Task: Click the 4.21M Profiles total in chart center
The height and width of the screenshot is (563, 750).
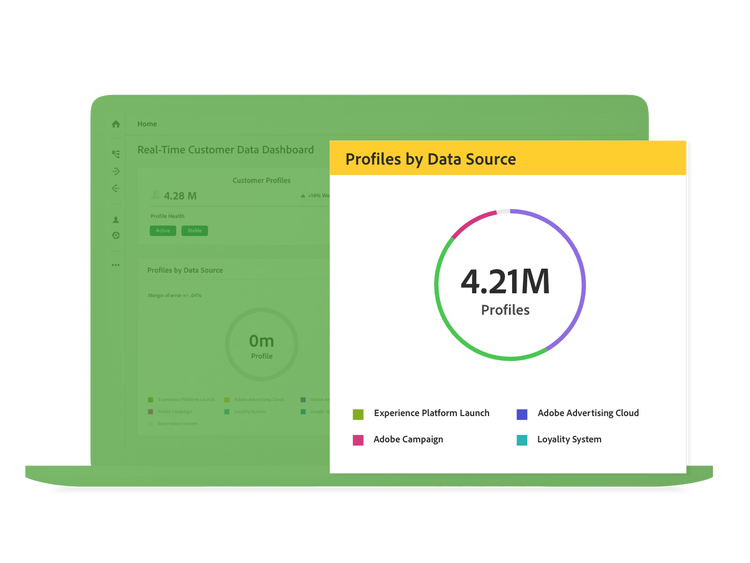Action: tap(505, 290)
